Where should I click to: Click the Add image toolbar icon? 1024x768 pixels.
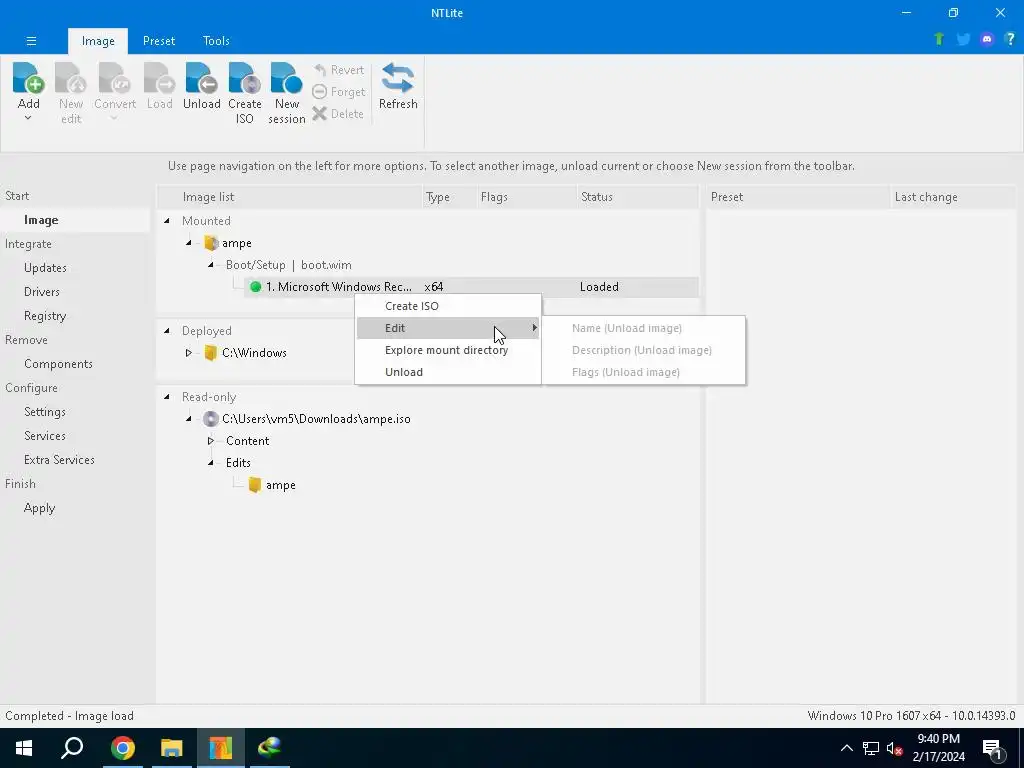click(28, 78)
